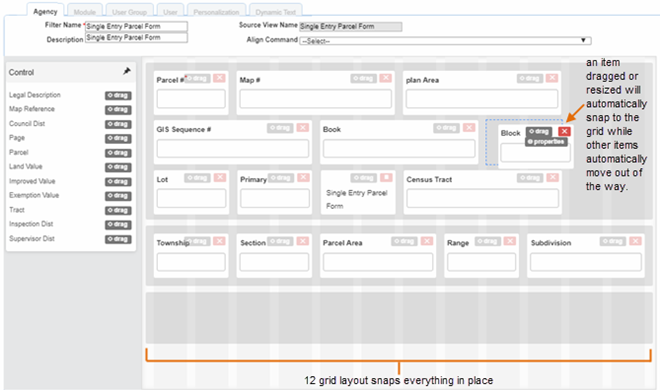Click the Filter Name input field
The width and height of the screenshot is (660, 390).
pyautogui.click(x=136, y=26)
